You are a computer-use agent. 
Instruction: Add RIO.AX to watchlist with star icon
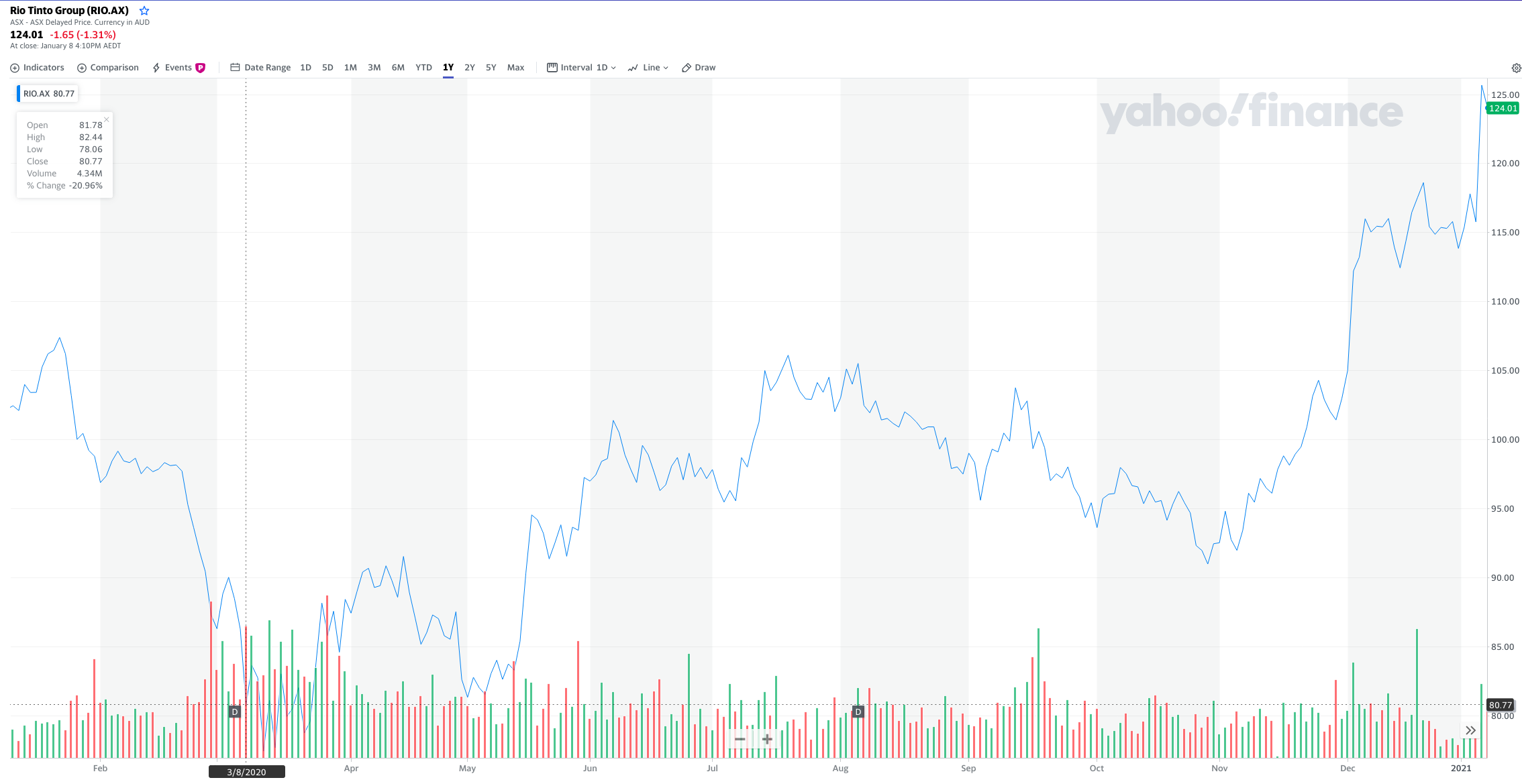point(144,11)
